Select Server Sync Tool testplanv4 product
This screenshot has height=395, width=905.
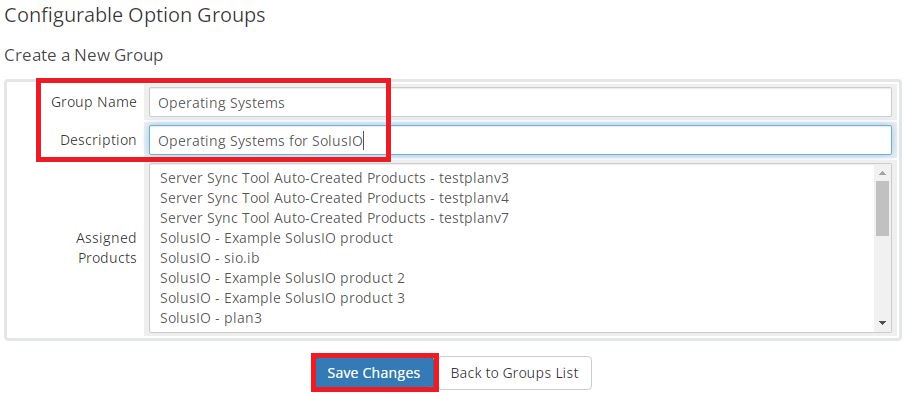point(334,198)
